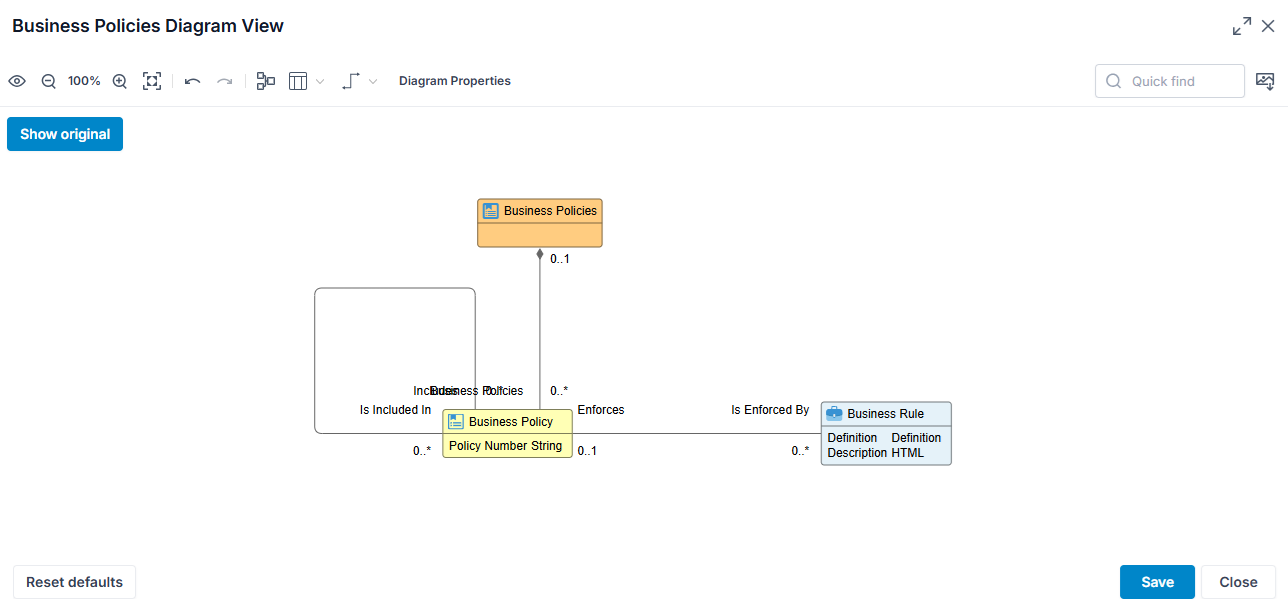The image size is (1288, 611).
Task: Select the Business Rule entity box
Action: (886, 433)
